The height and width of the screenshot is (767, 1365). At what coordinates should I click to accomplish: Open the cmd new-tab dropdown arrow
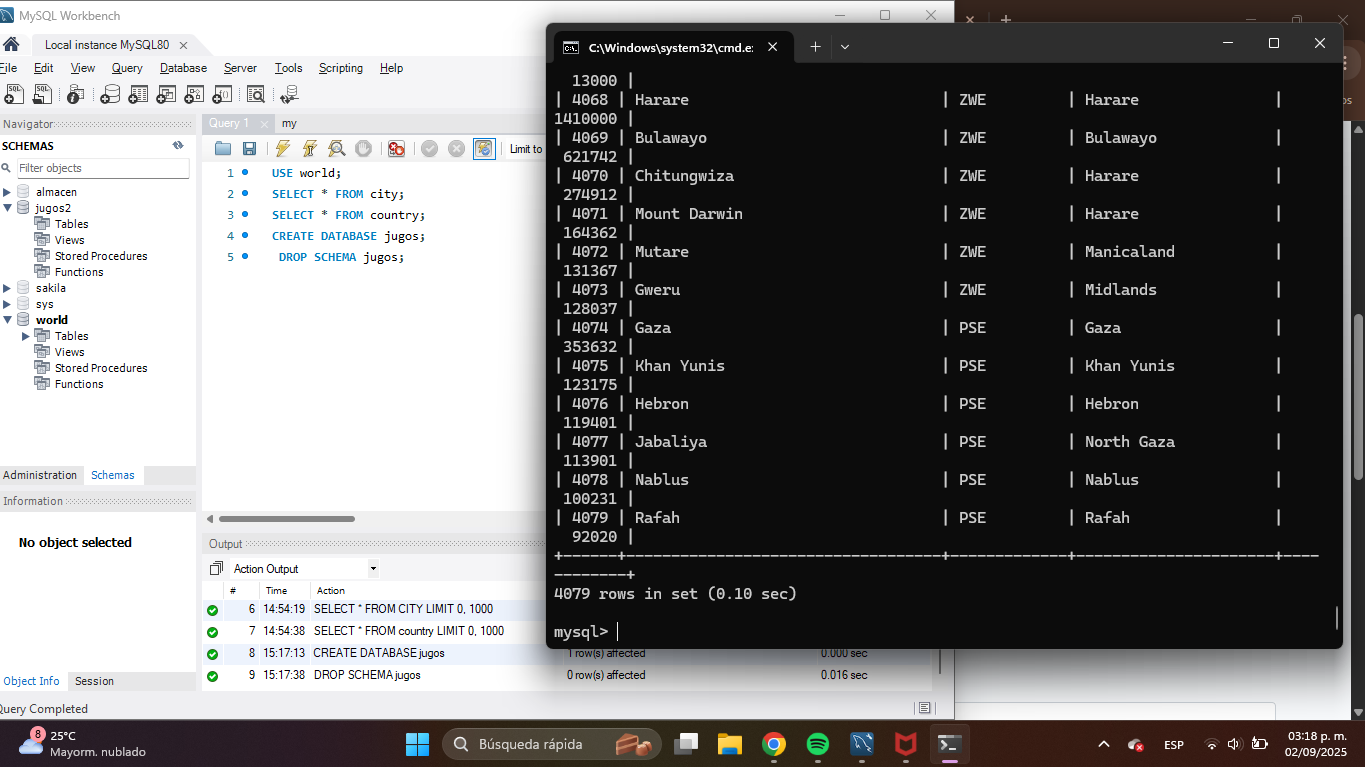[845, 47]
